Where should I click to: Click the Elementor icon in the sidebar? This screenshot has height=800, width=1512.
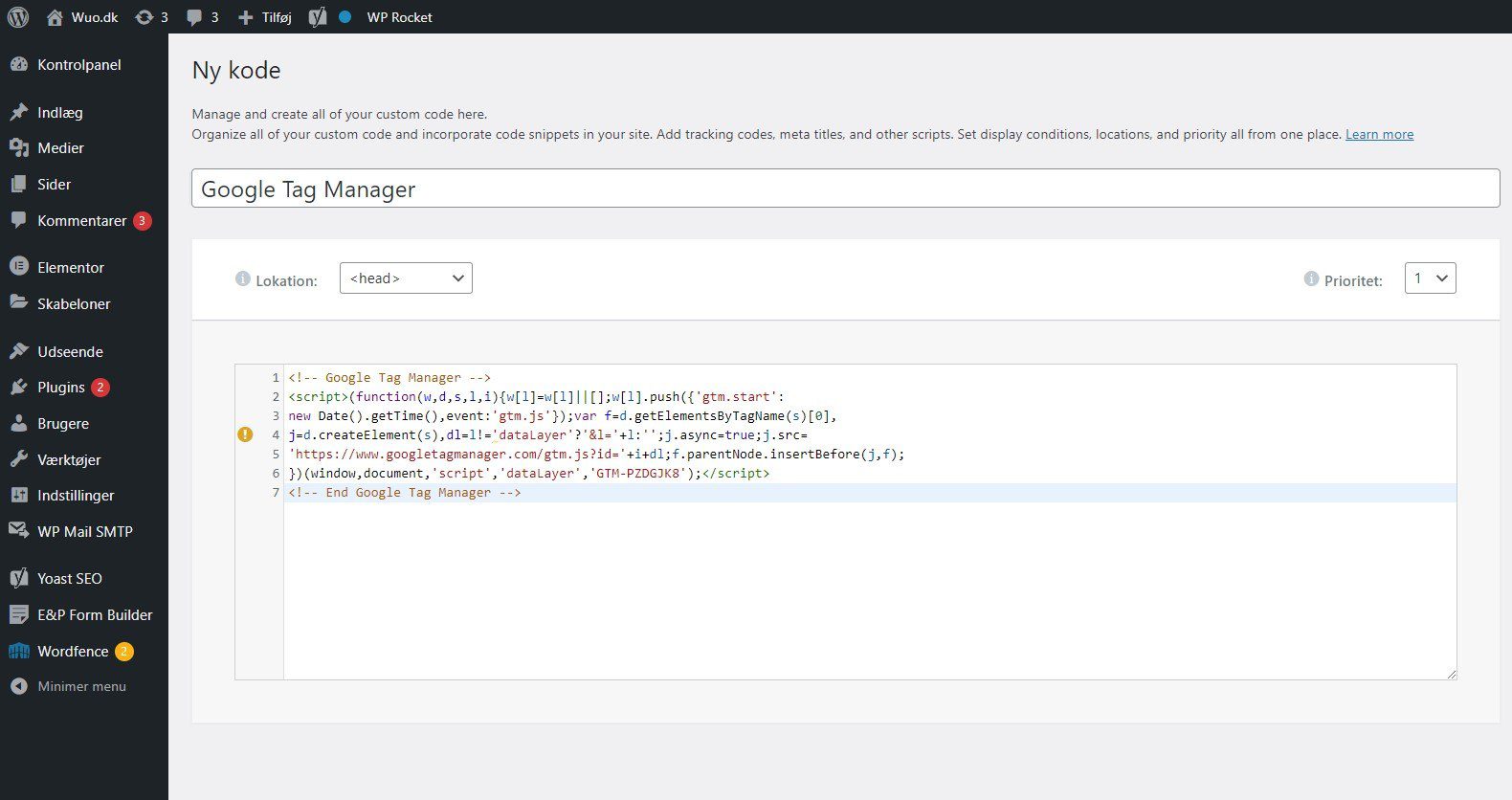(x=19, y=267)
